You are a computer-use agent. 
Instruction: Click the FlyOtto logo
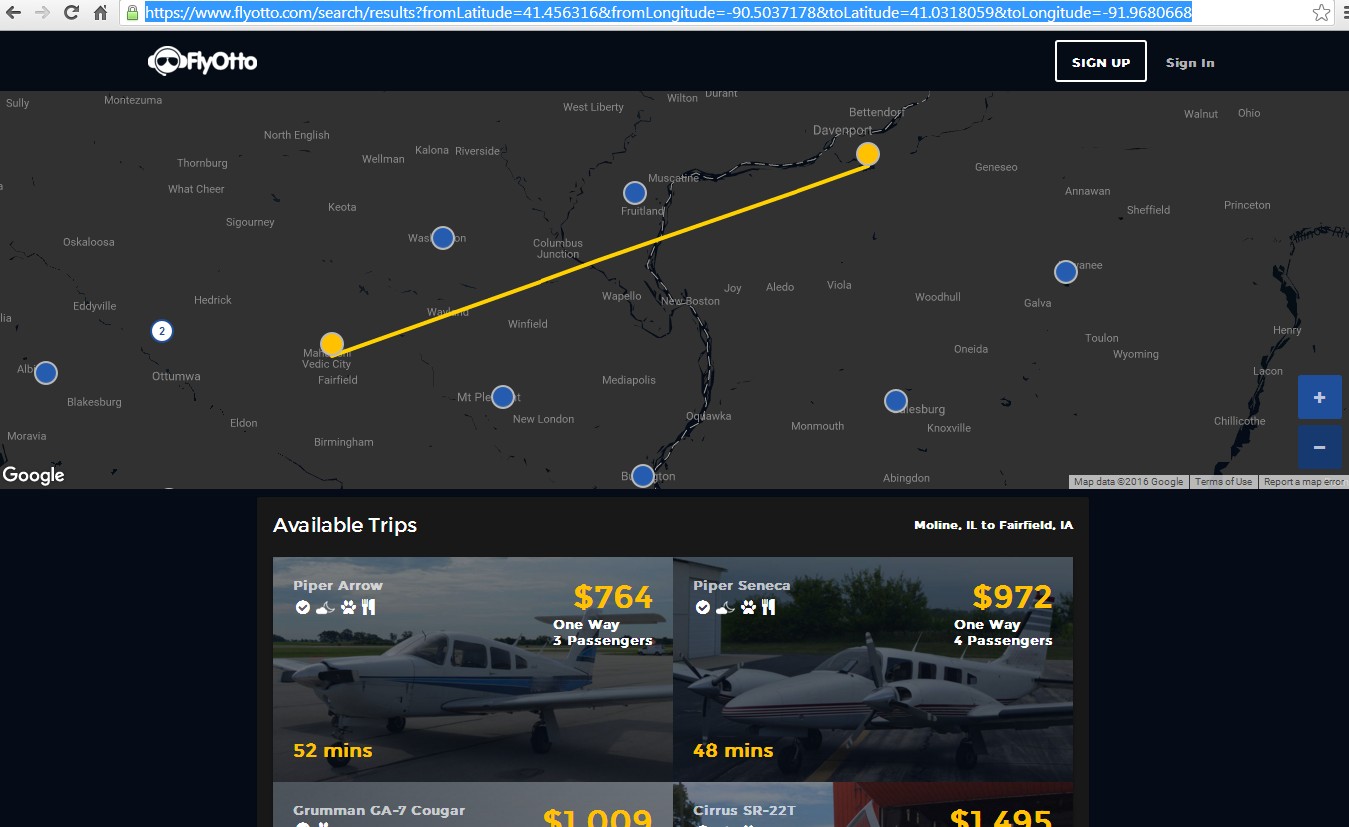[x=203, y=62]
